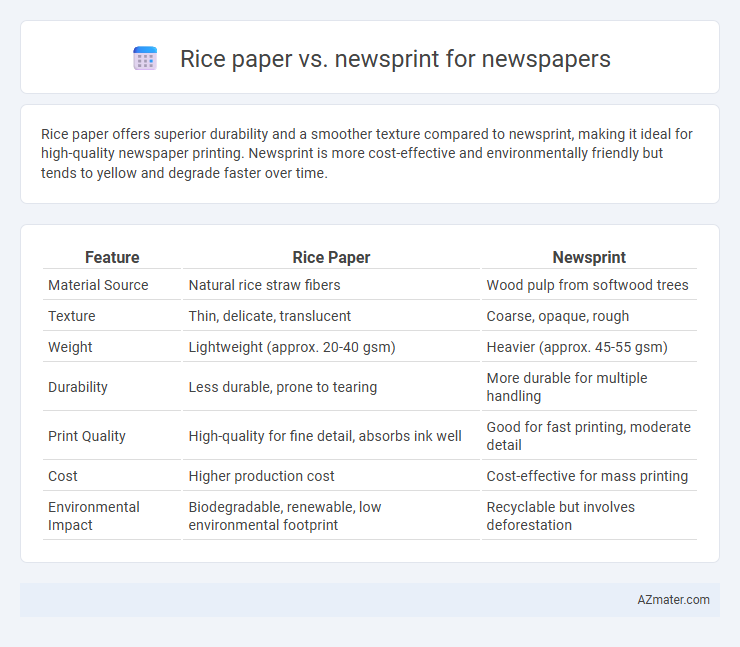Viewport: 740px width, 647px height.
Task: Click the summary paragraph beginning 'Rice paper offers'
Action: pyautogui.click(x=367, y=153)
